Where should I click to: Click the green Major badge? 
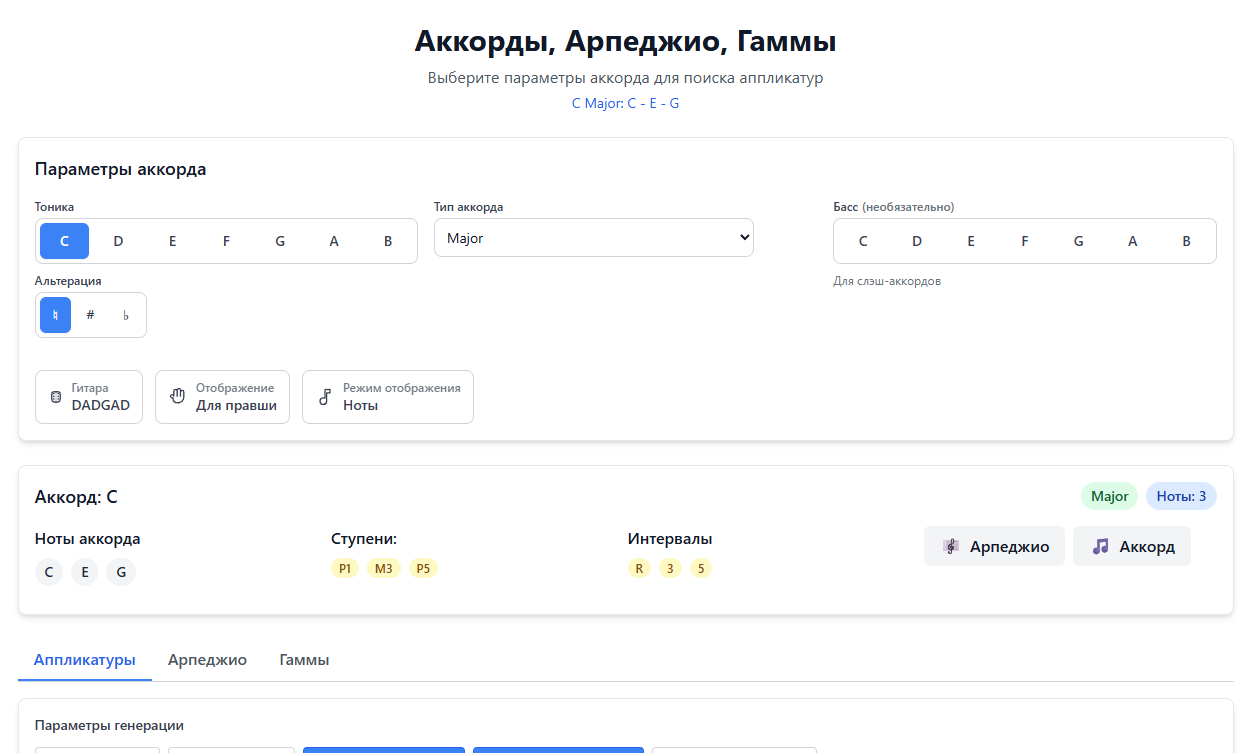click(1109, 496)
